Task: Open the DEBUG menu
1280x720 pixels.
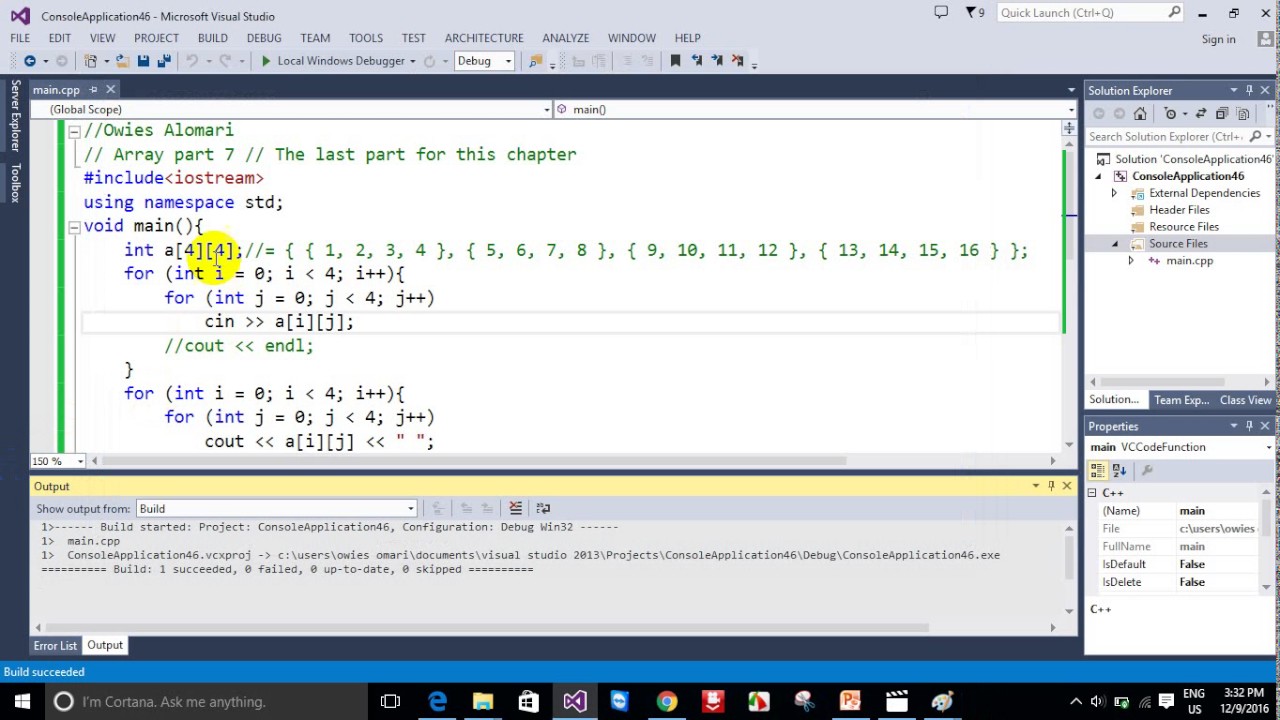Action: [264, 38]
